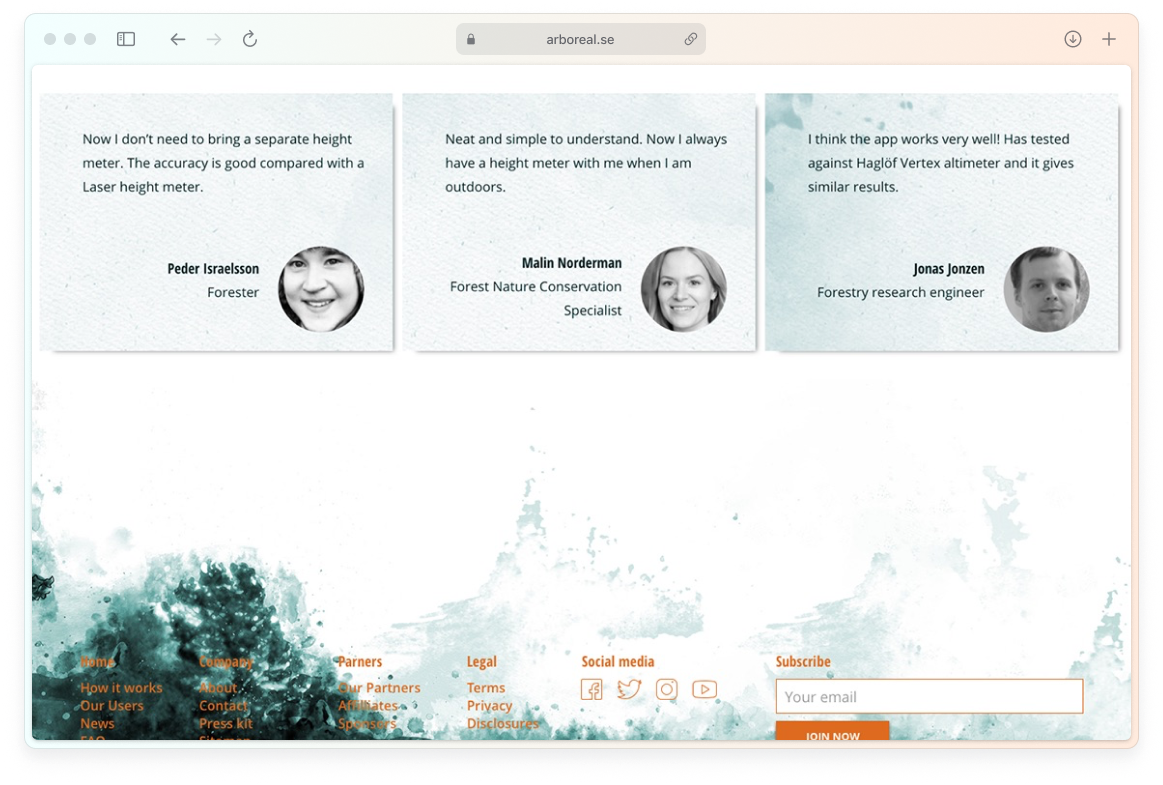Click the Your email subscribe field
This screenshot has width=1163, height=785.
tap(929, 697)
